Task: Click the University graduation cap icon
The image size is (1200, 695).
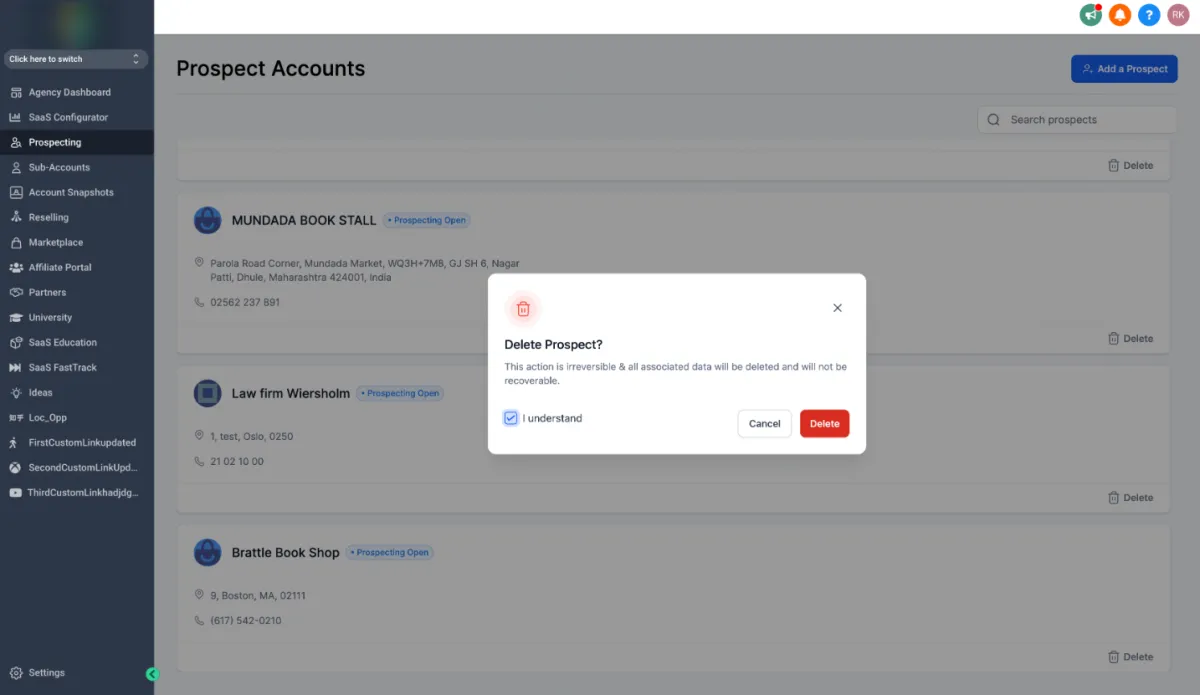Action: 16,317
